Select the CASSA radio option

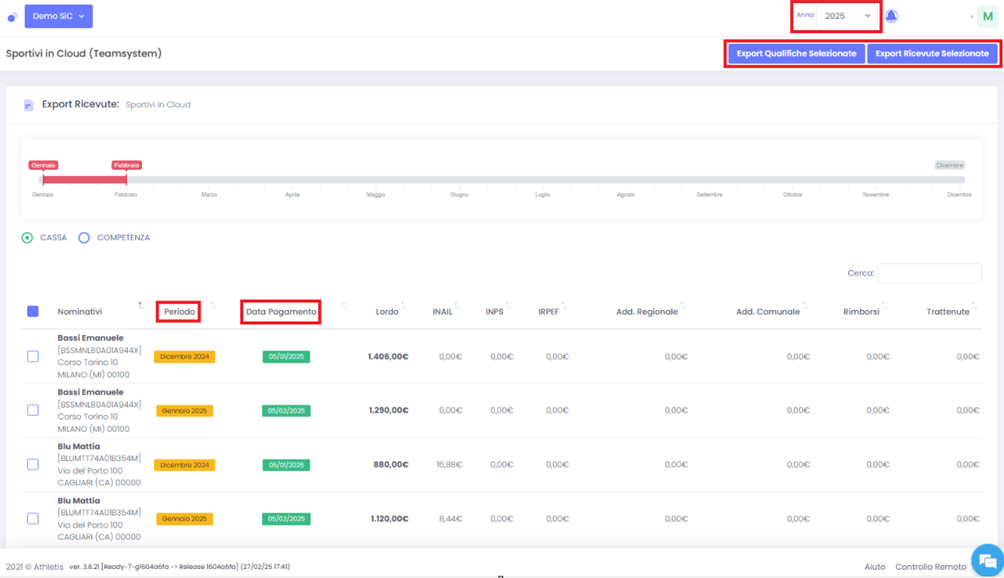click(28, 238)
